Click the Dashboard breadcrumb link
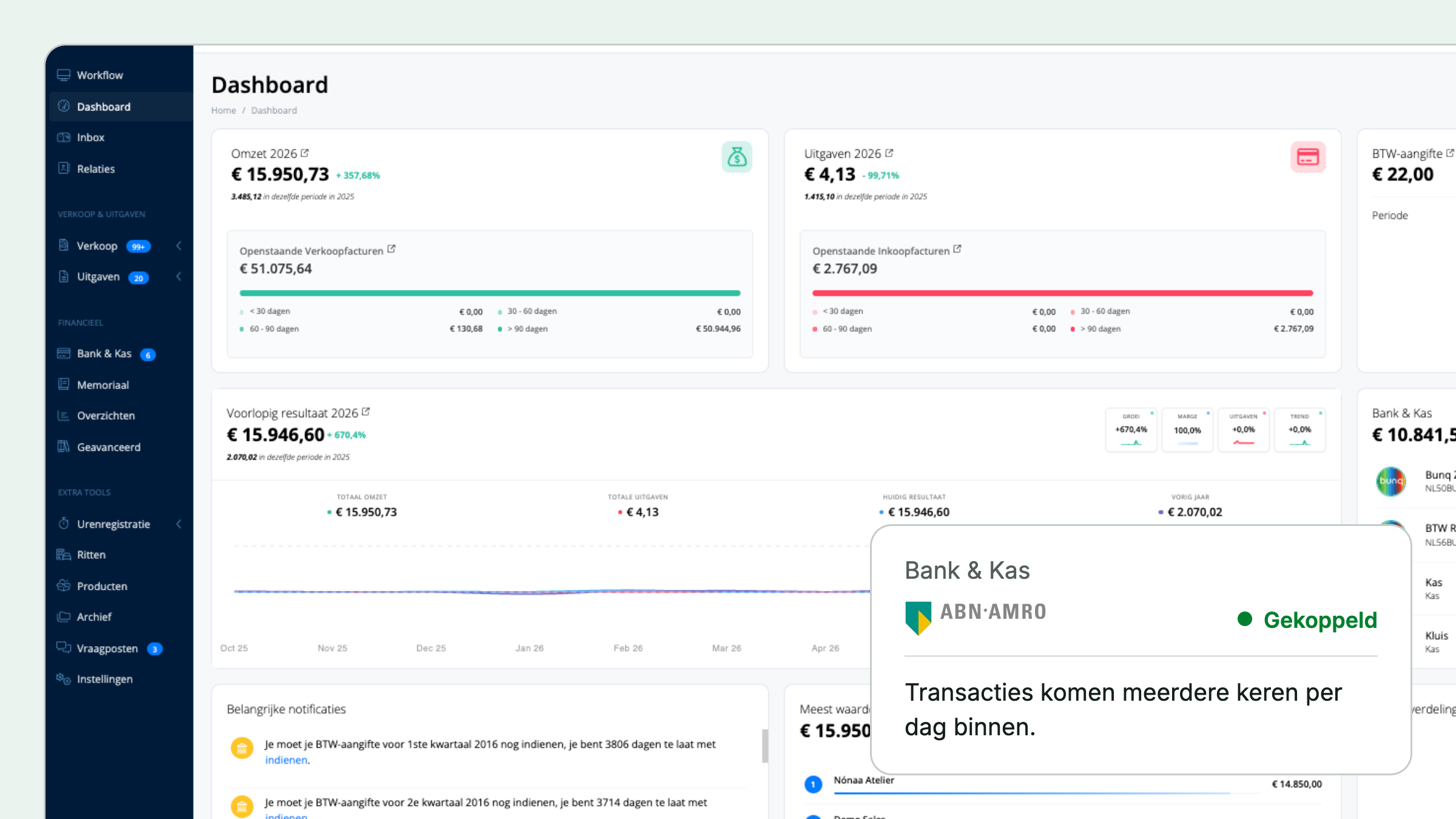Image resolution: width=1456 pixels, height=819 pixels. pyautogui.click(x=274, y=110)
